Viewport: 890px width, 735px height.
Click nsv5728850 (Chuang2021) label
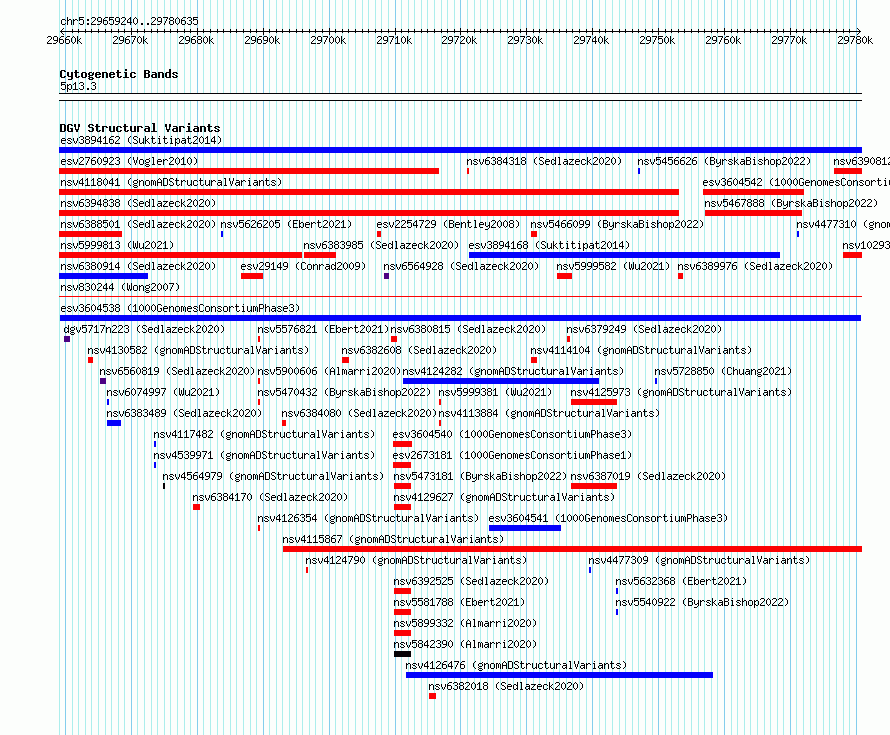[723, 371]
